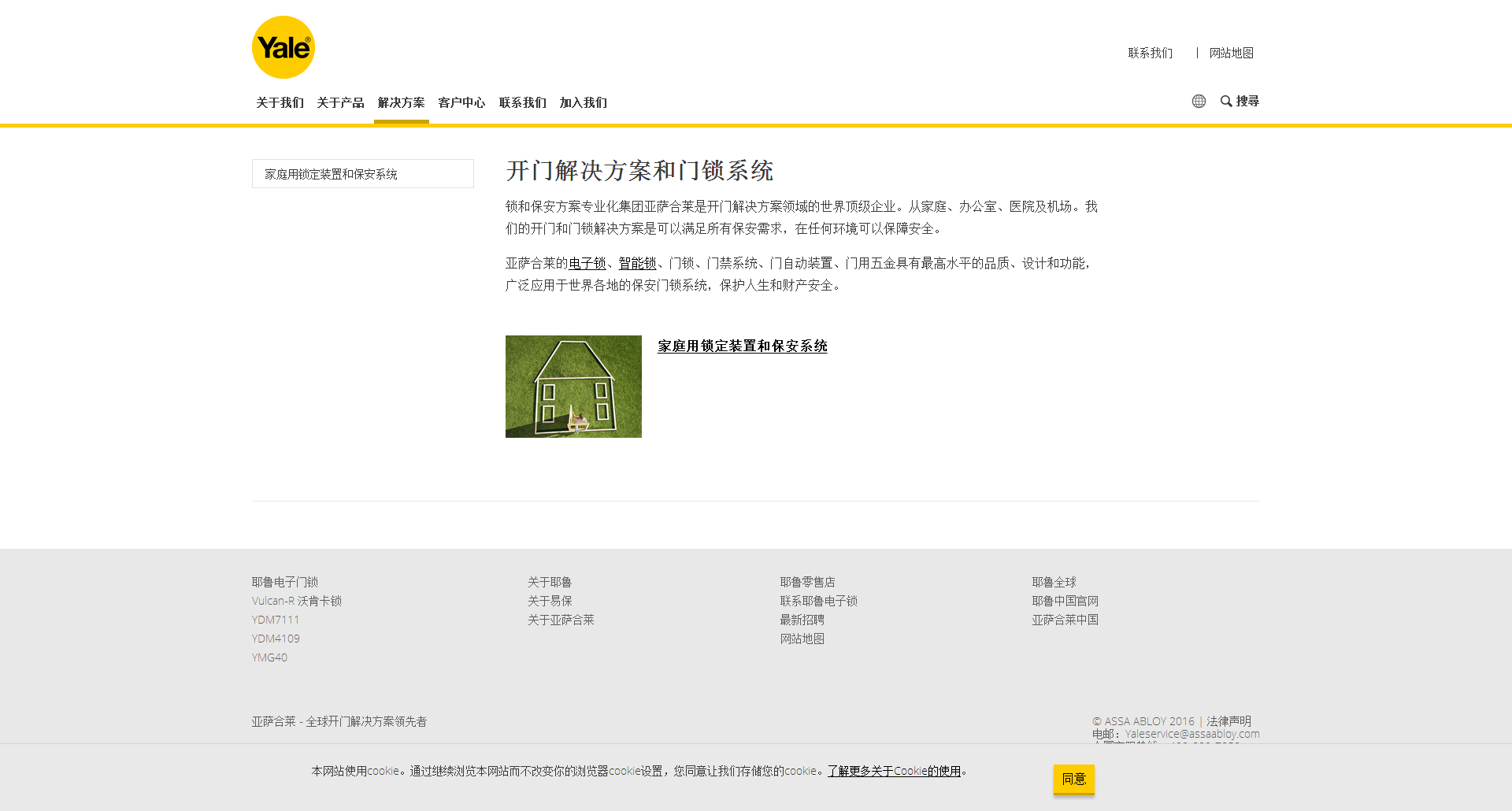Click the house-on-grass thumbnail image
Screen dimensions: 1512x811
click(x=573, y=387)
